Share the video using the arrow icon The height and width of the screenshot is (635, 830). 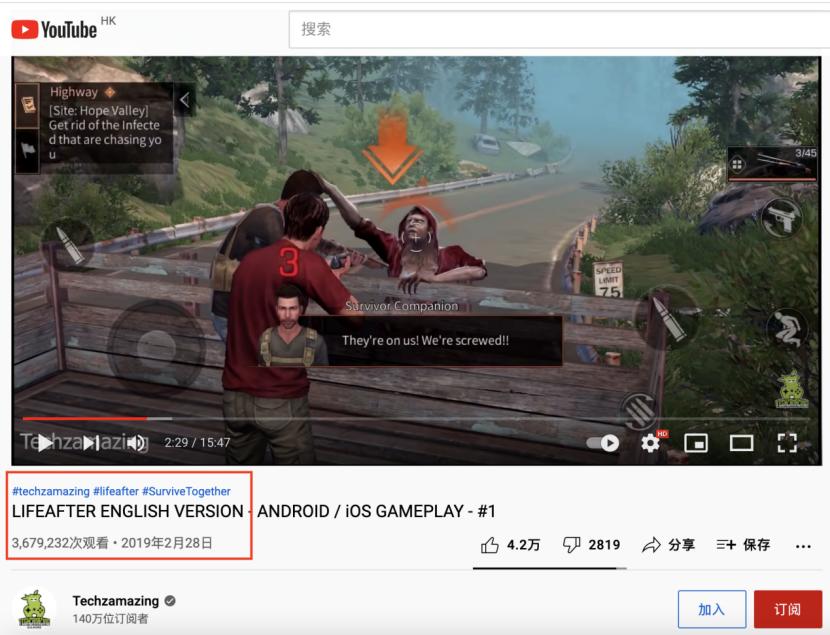click(668, 545)
